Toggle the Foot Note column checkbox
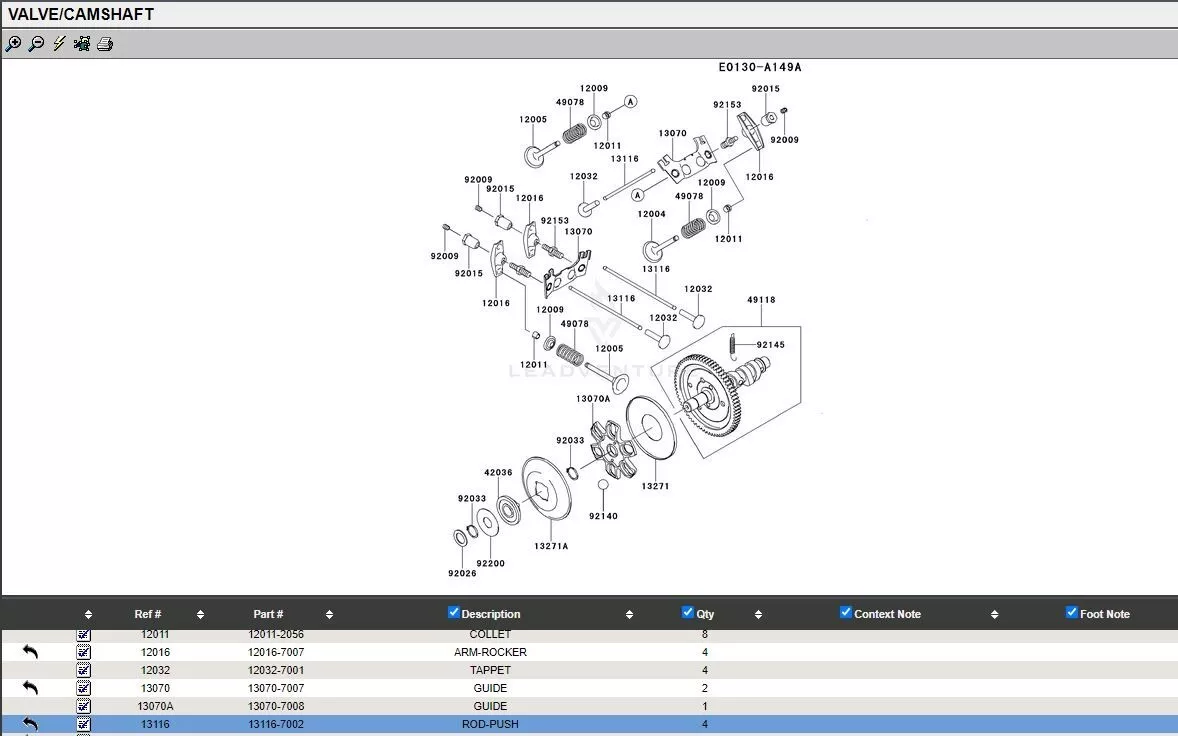 pos(1072,613)
